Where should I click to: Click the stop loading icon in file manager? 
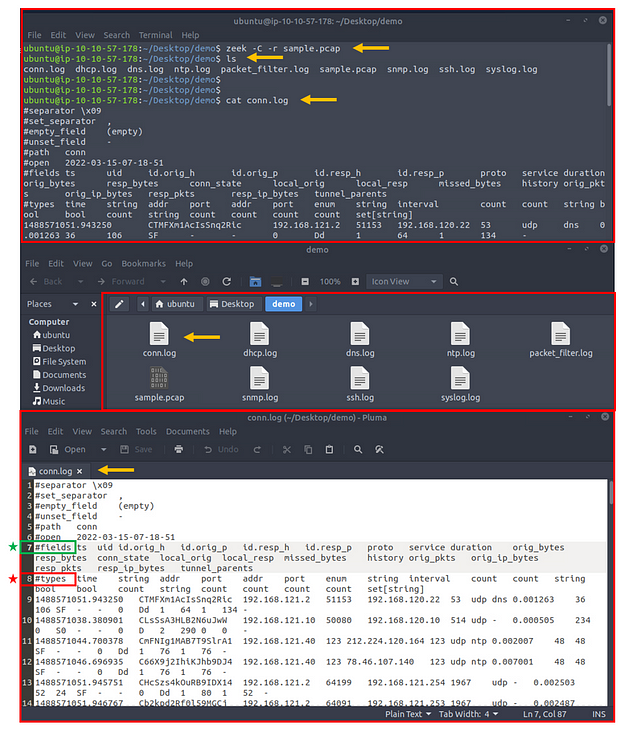click(205, 282)
